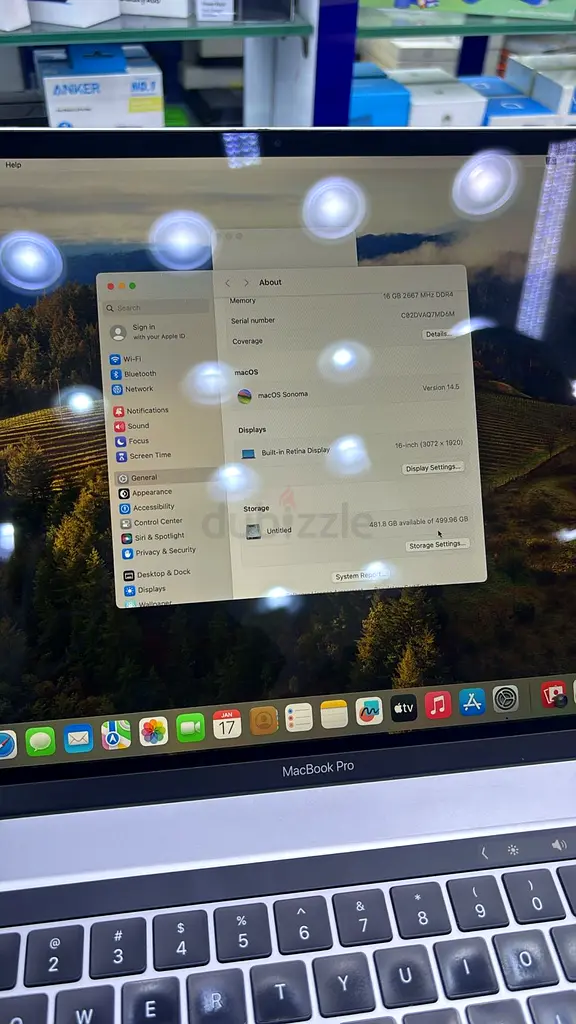Open Appearance settings
The height and width of the screenshot is (1024, 576).
tap(146, 492)
